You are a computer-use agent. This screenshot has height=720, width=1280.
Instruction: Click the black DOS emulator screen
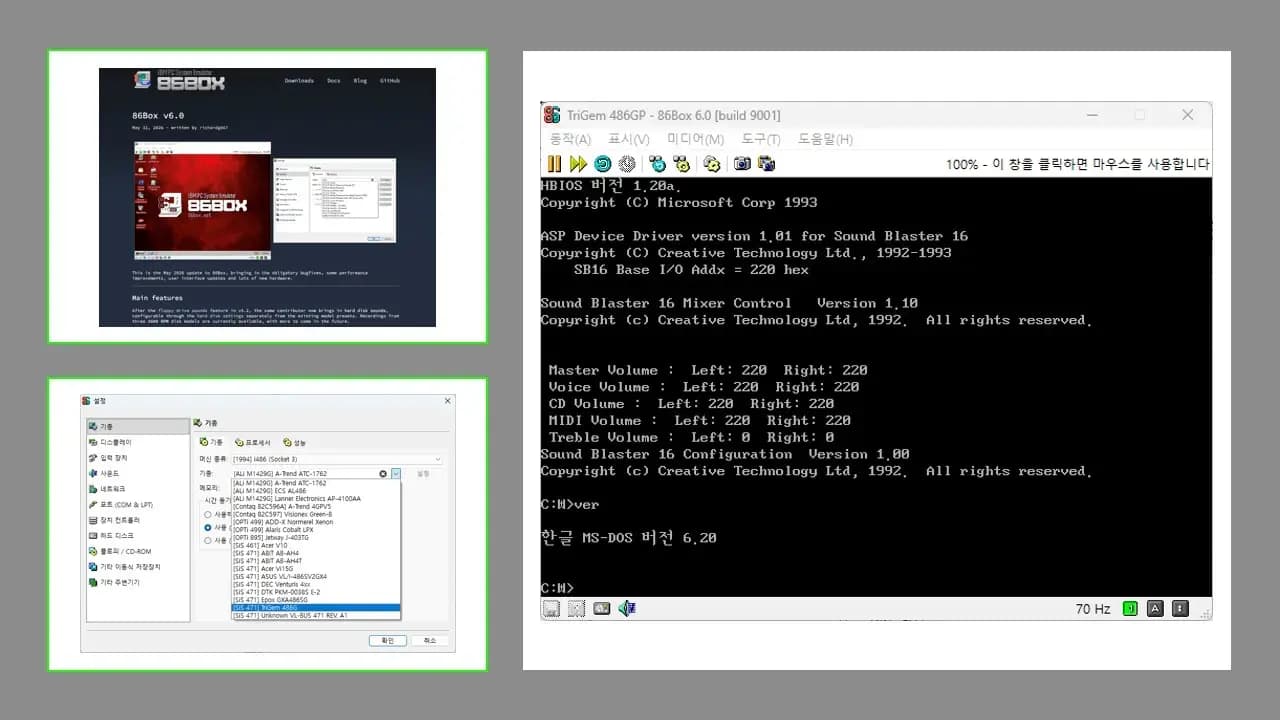coord(876,387)
